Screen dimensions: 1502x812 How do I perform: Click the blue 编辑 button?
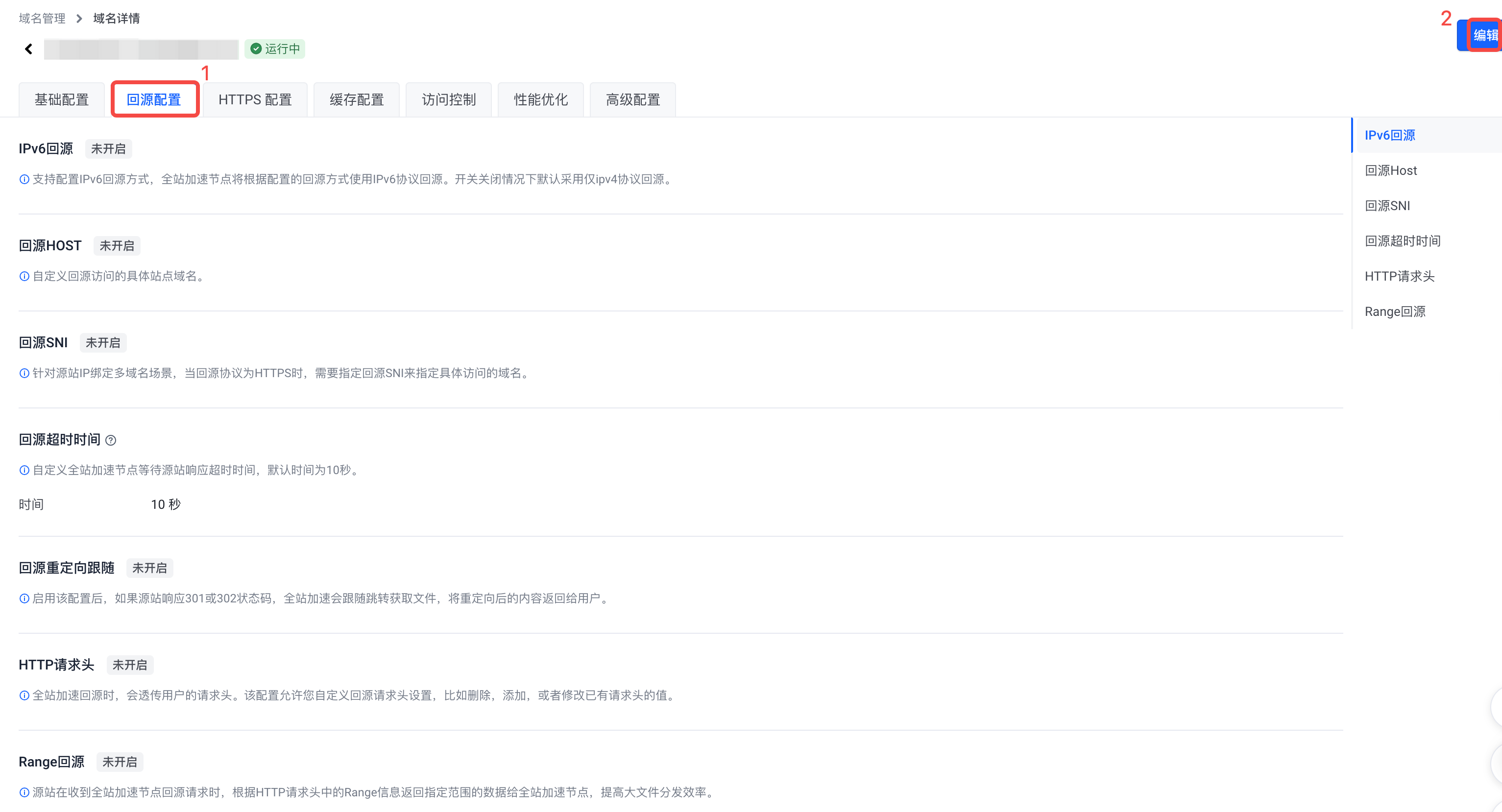point(1483,36)
